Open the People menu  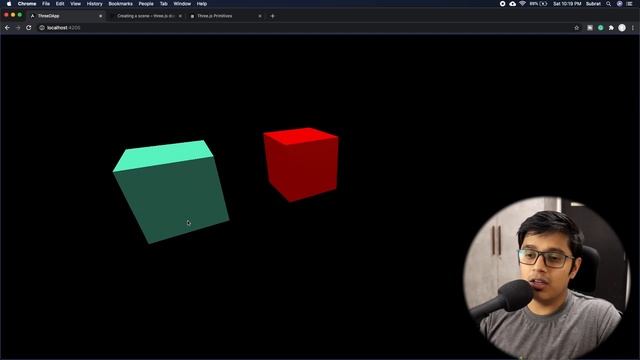coord(146,4)
